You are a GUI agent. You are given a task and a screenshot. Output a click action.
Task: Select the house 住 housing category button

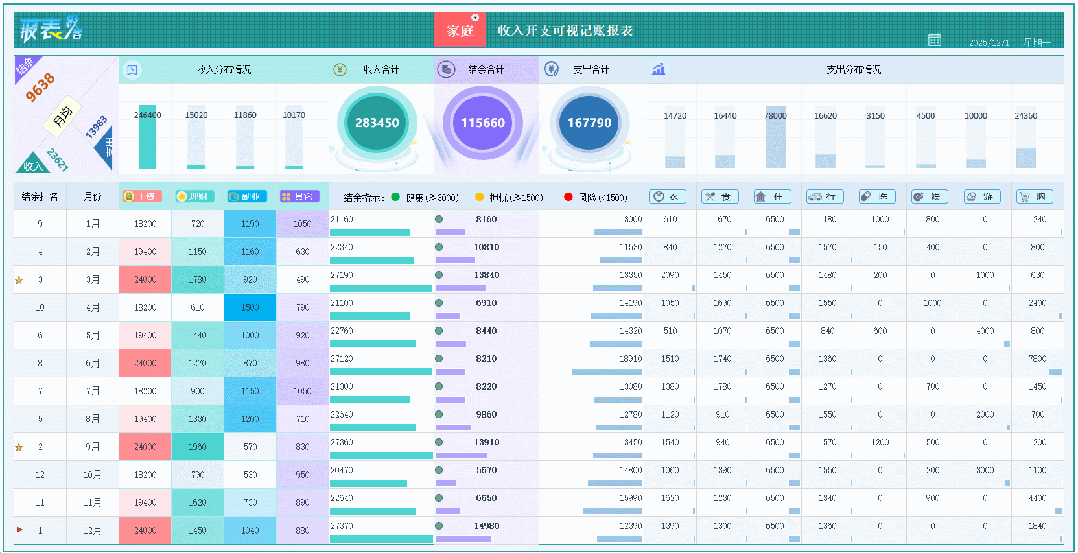pyautogui.click(x=772, y=197)
